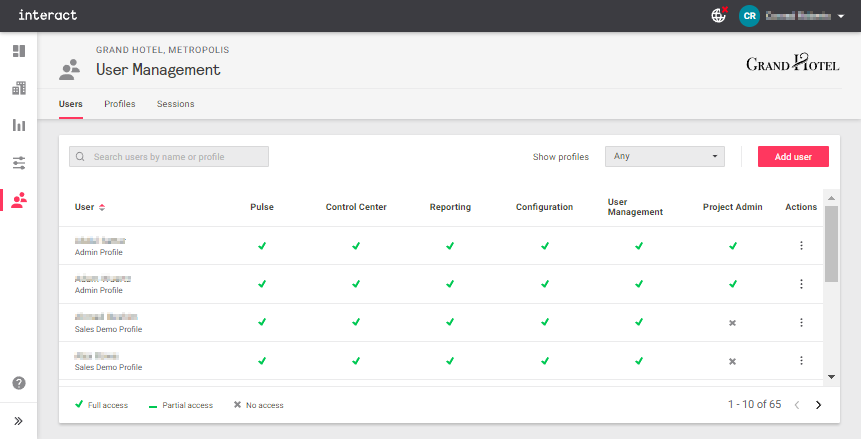Open the dashboard icon in sidebar

click(18, 51)
